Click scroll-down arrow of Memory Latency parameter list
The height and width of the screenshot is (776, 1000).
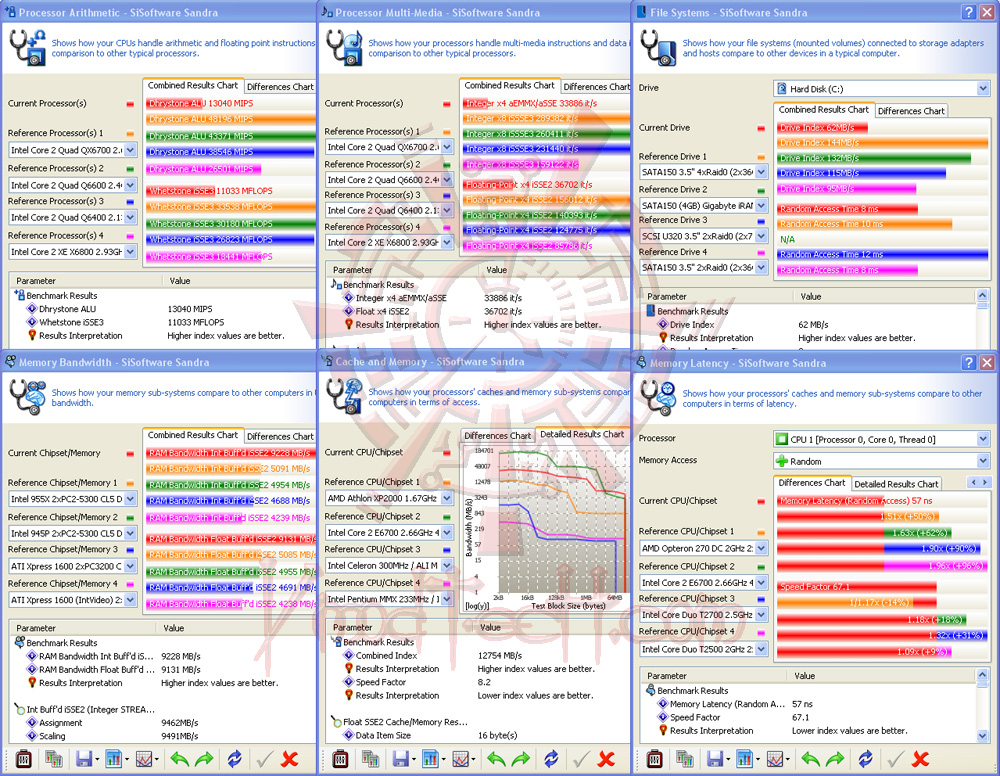(982, 736)
